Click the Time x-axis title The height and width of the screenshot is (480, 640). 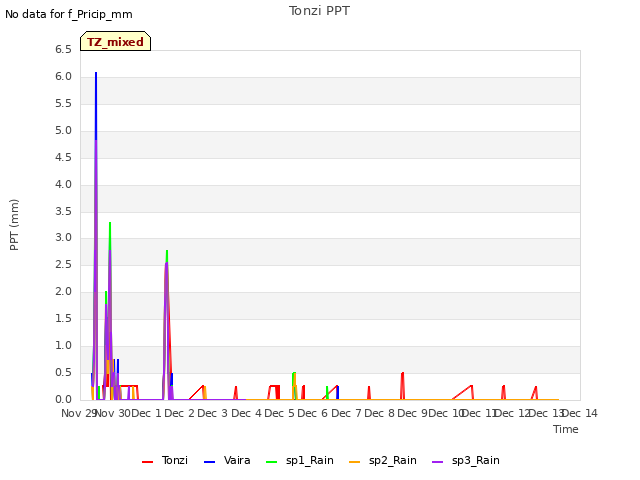tap(566, 429)
